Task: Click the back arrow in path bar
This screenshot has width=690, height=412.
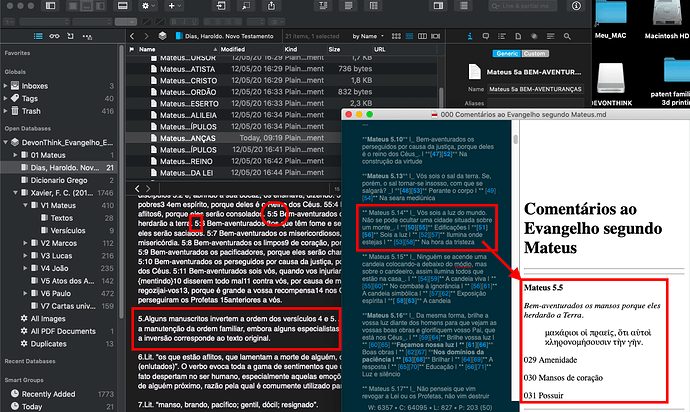Action: (x=133, y=36)
